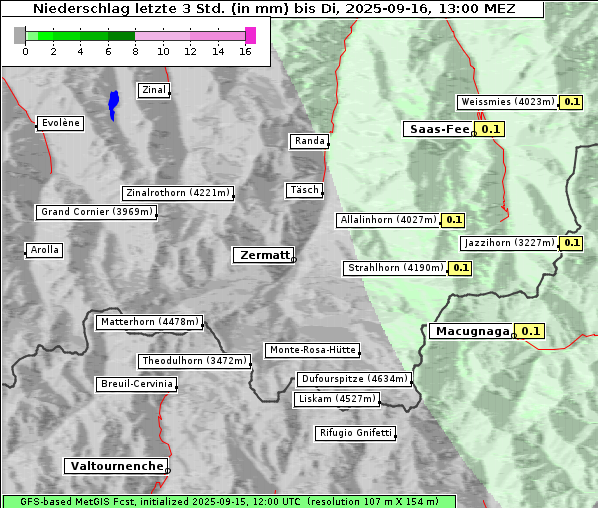Click the light pink 8-12 legend segment

tap(163, 36)
